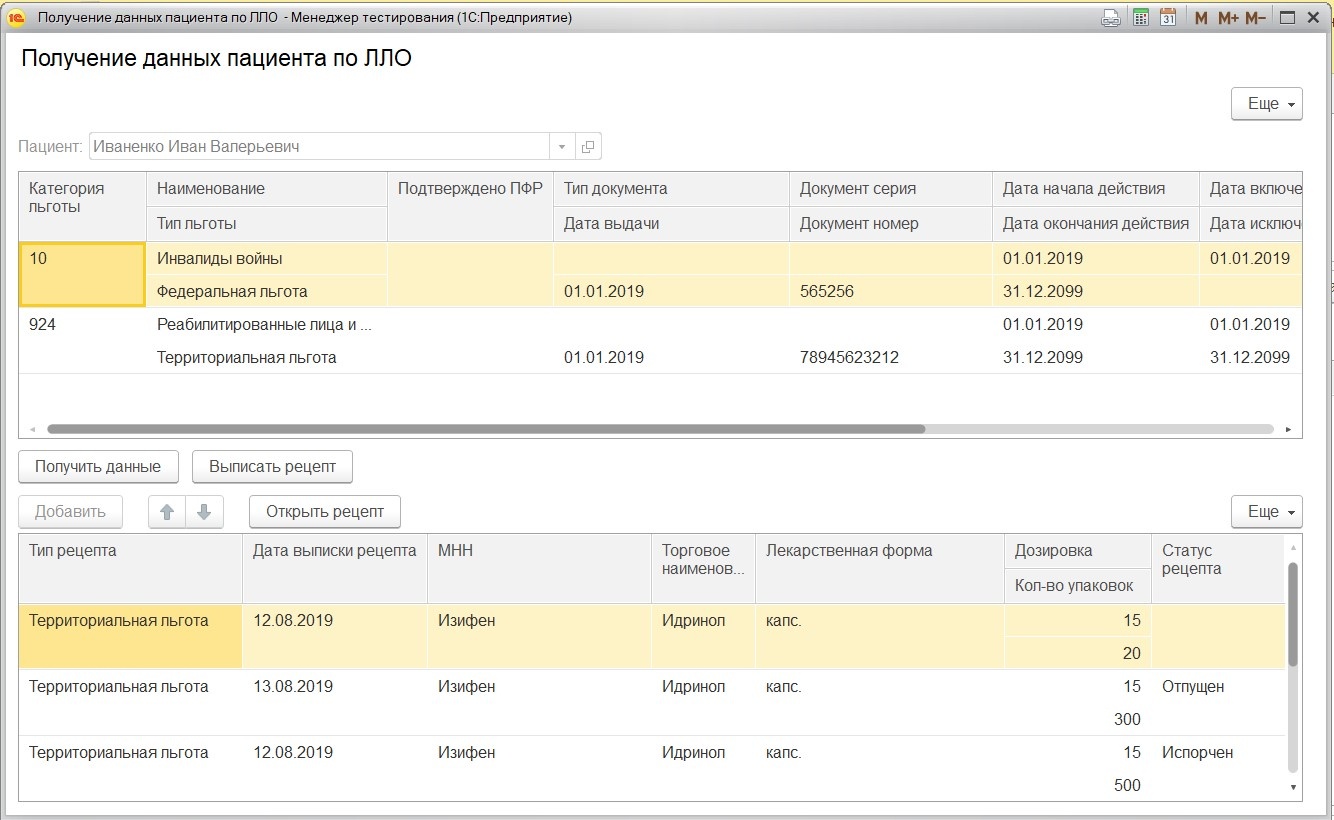Click the vertical scrollbar of recipe table

(x=1292, y=614)
